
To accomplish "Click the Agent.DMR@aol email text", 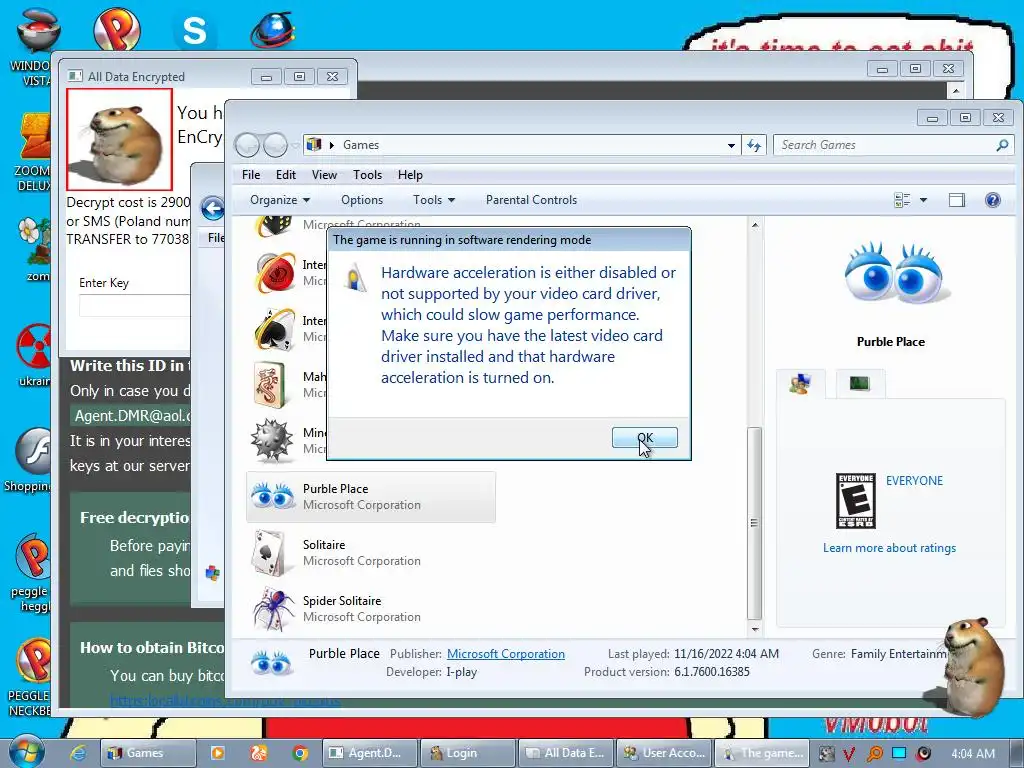I will [x=131, y=416].
